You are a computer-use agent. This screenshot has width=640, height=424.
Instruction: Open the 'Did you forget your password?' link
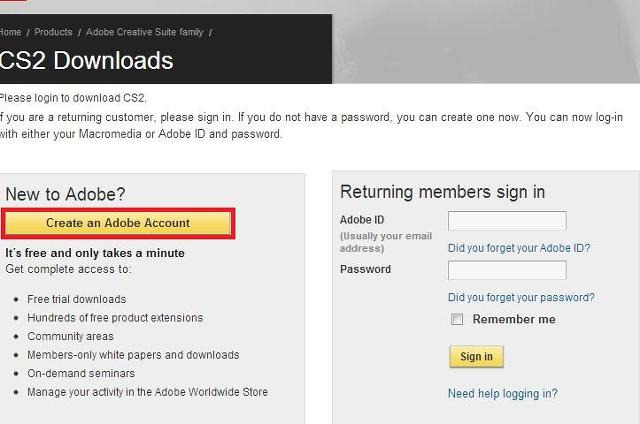[x=521, y=297]
